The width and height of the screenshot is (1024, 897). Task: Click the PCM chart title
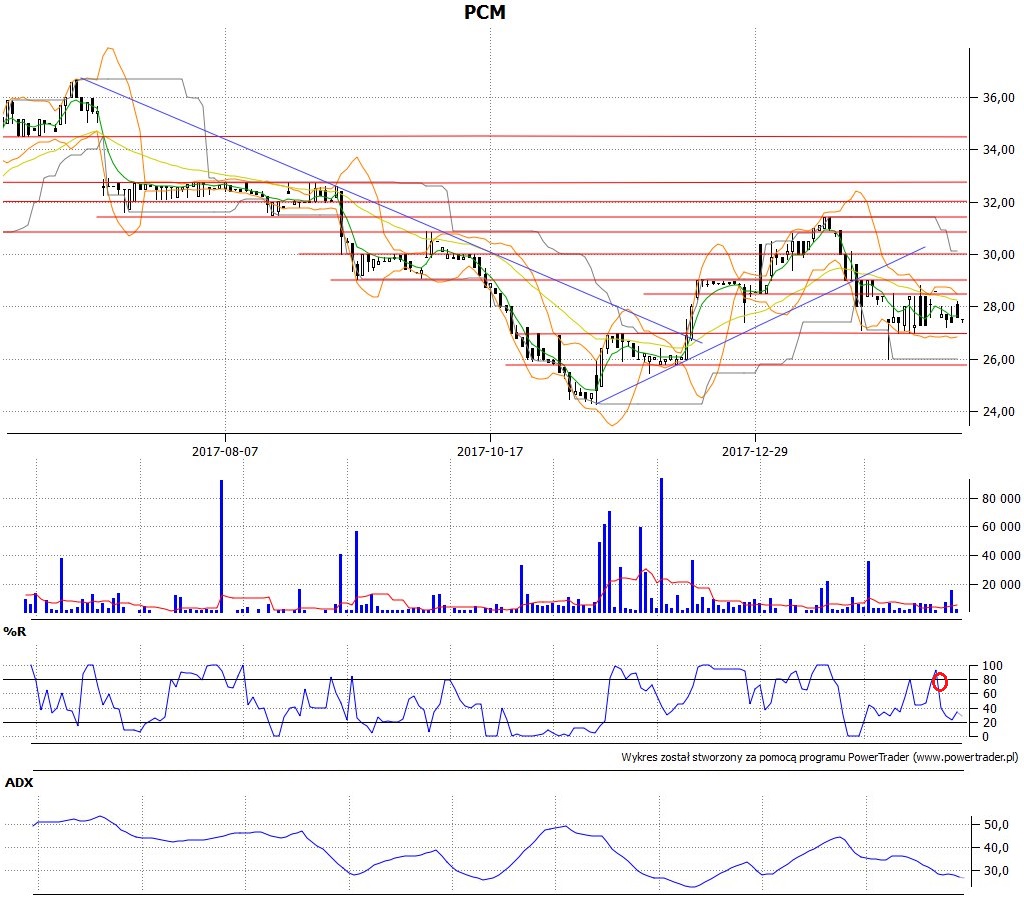tap(485, 12)
